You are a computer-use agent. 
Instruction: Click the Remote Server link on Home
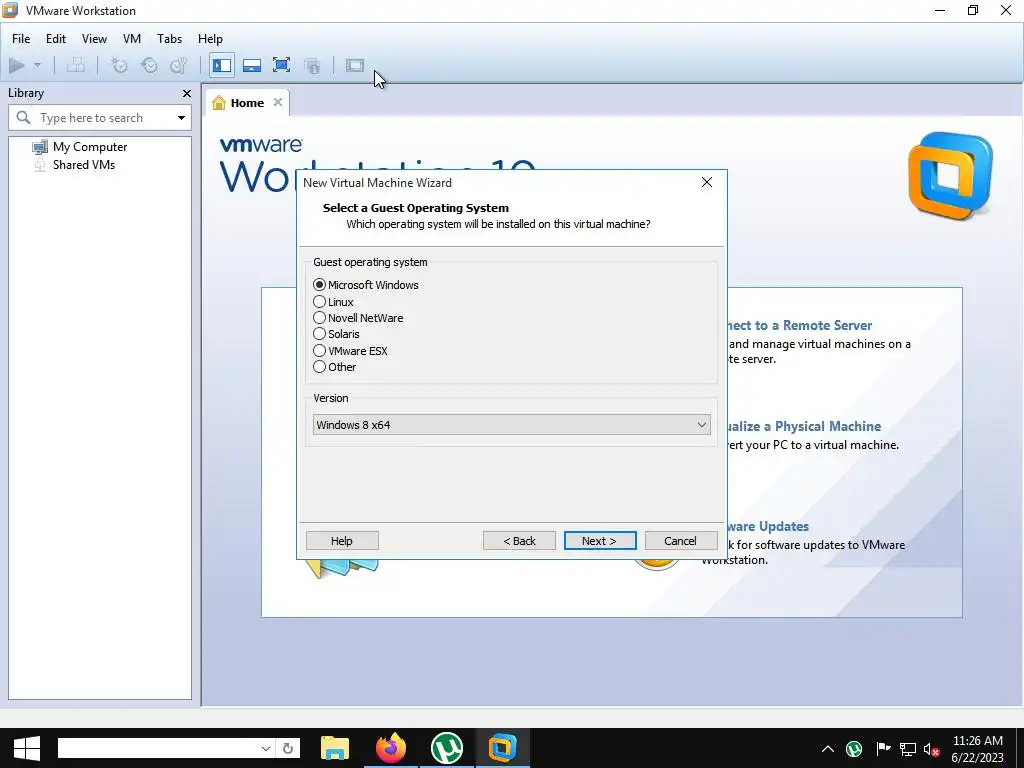tap(799, 325)
